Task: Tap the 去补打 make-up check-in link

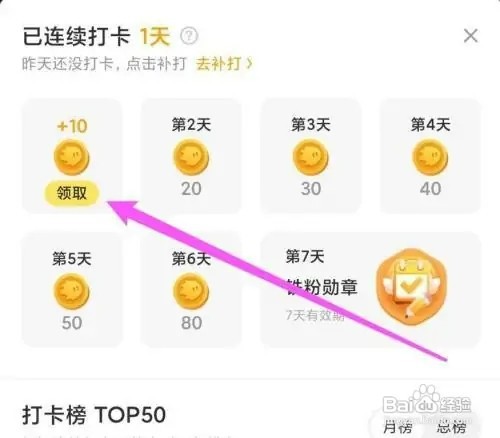Action: click(219, 63)
